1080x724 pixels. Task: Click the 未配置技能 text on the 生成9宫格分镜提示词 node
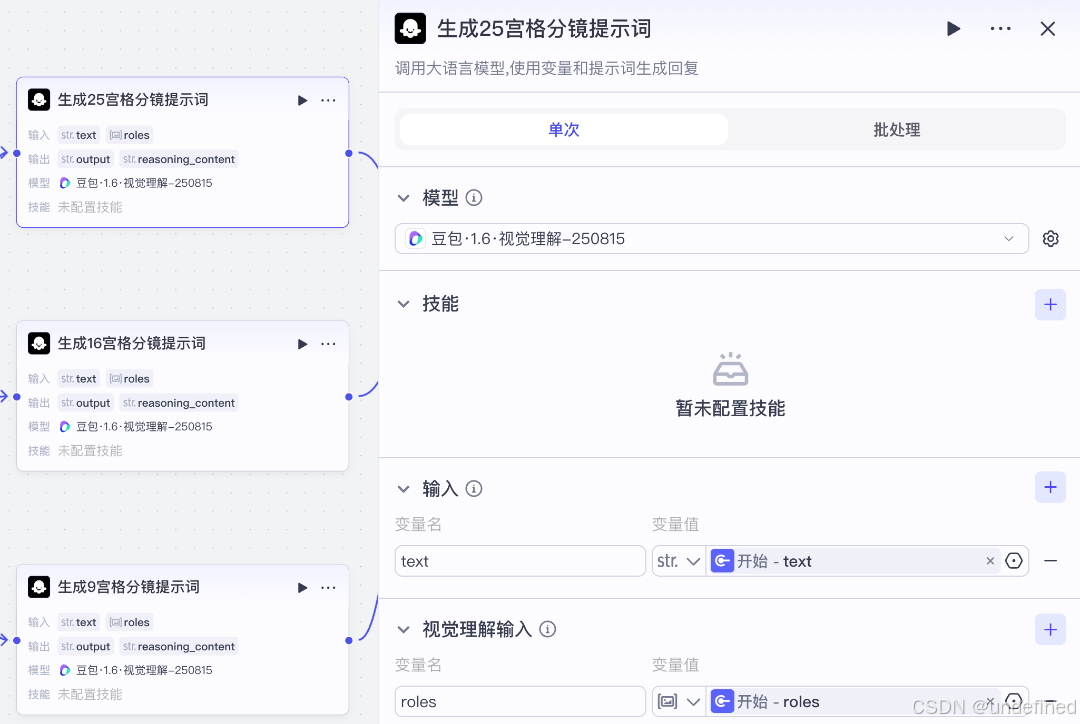click(x=90, y=694)
